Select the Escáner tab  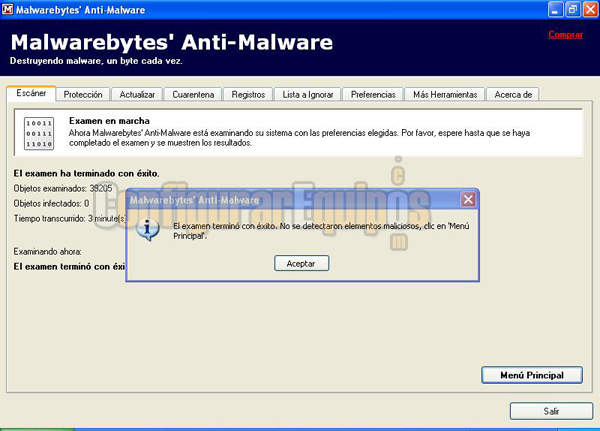(31, 93)
